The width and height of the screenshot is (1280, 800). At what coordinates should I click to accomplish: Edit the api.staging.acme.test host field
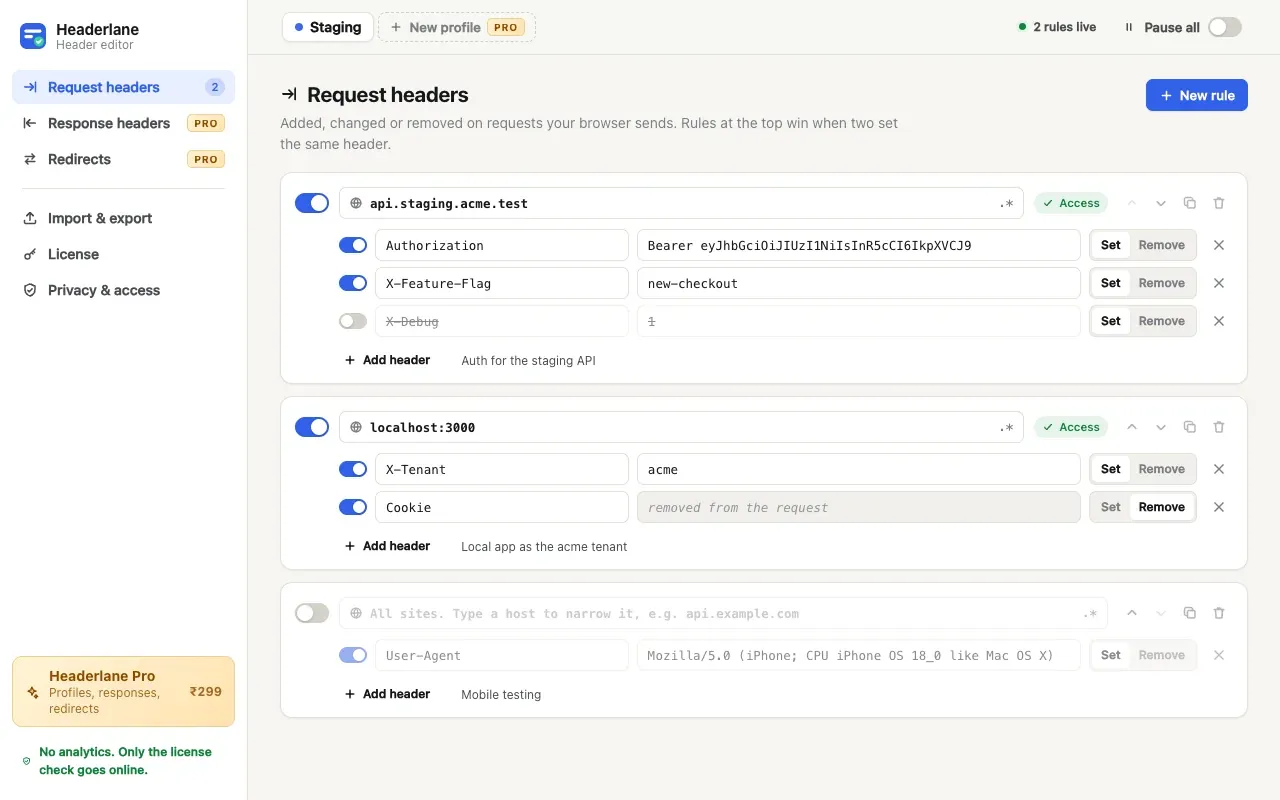681,203
